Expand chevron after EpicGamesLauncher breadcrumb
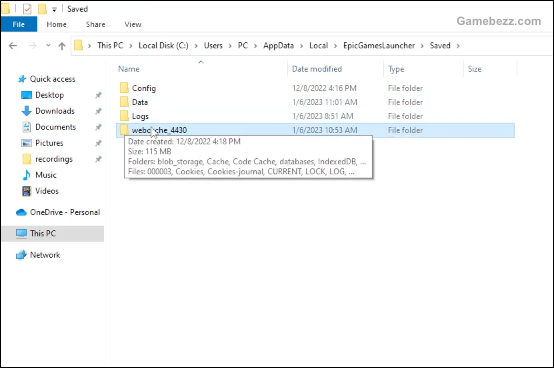Screen dimensions: 554x368 422,46
